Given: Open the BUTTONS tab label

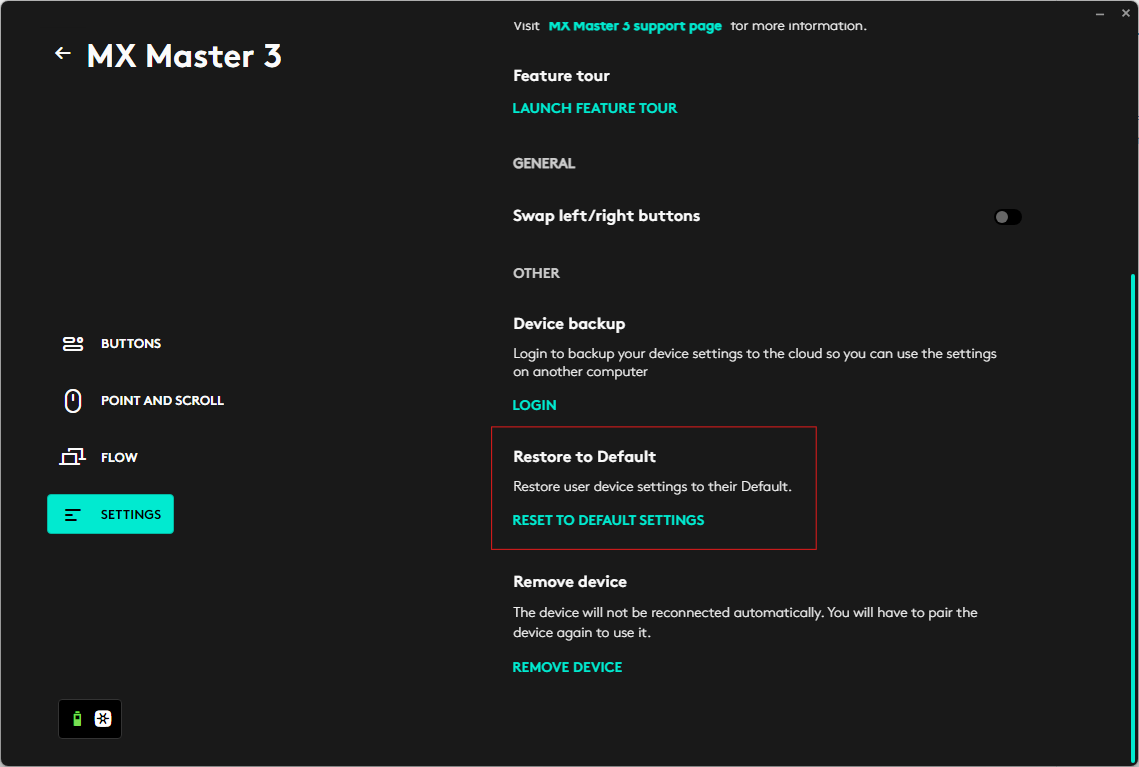Looking at the screenshot, I should (131, 344).
